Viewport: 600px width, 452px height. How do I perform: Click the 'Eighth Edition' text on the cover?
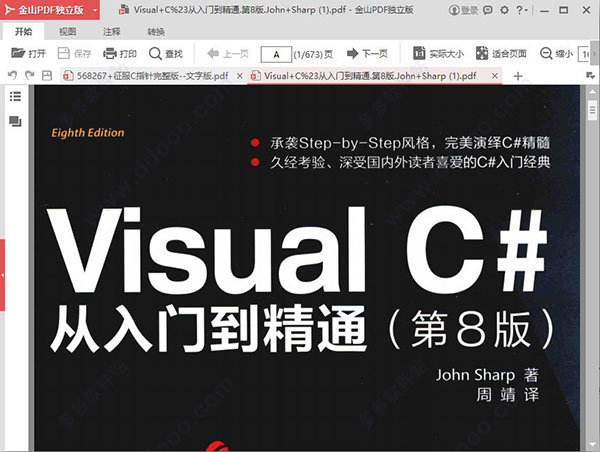click(88, 133)
